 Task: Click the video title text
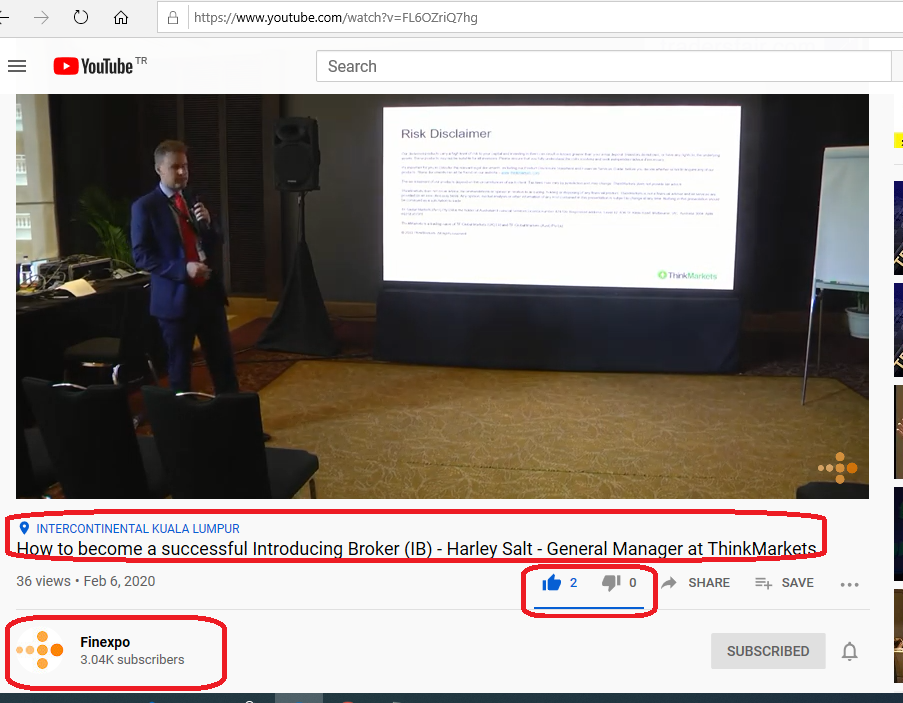pos(416,549)
